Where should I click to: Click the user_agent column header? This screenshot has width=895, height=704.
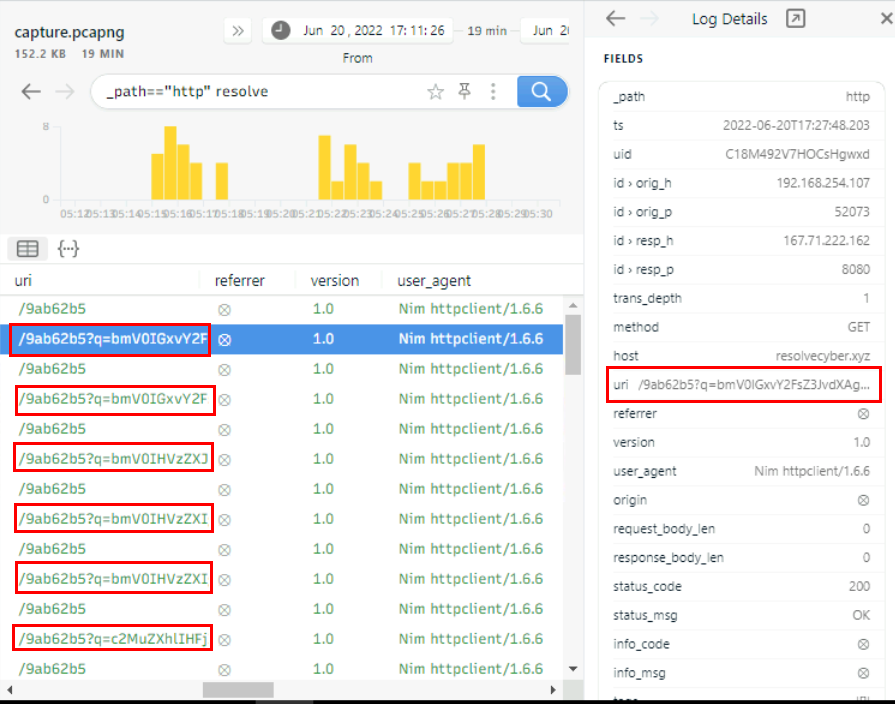(433, 281)
